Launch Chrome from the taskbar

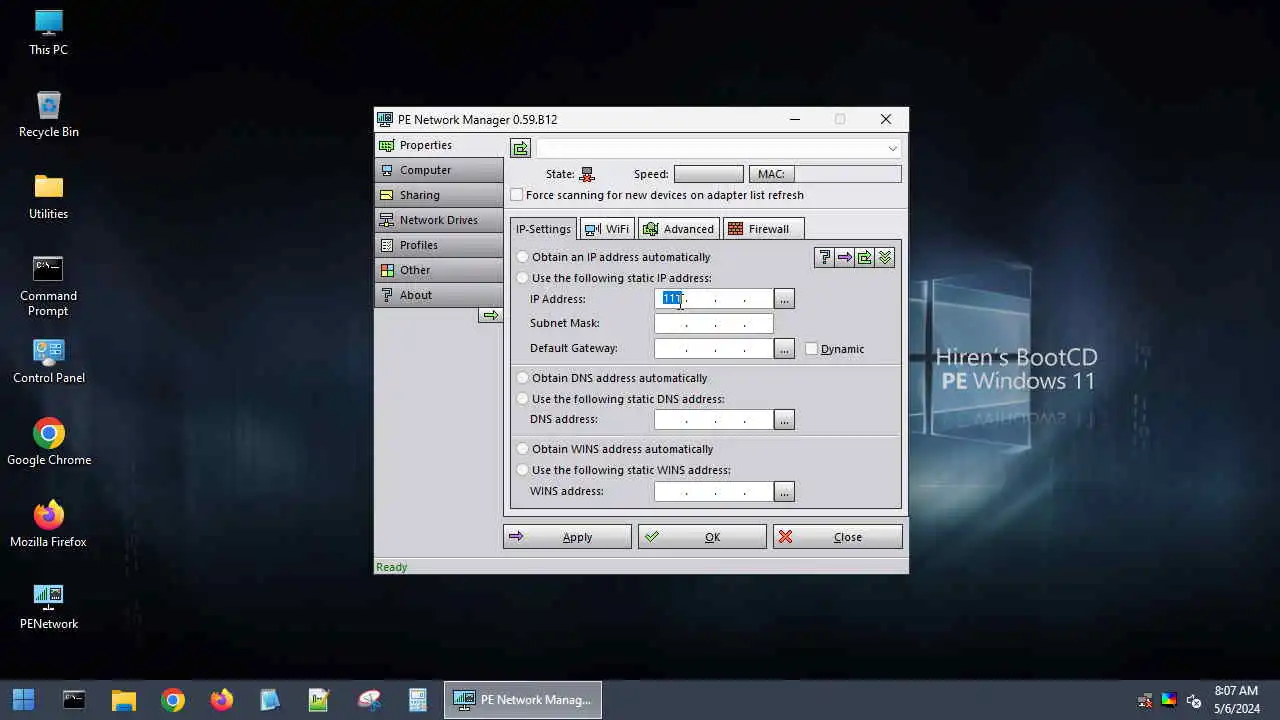tap(172, 699)
